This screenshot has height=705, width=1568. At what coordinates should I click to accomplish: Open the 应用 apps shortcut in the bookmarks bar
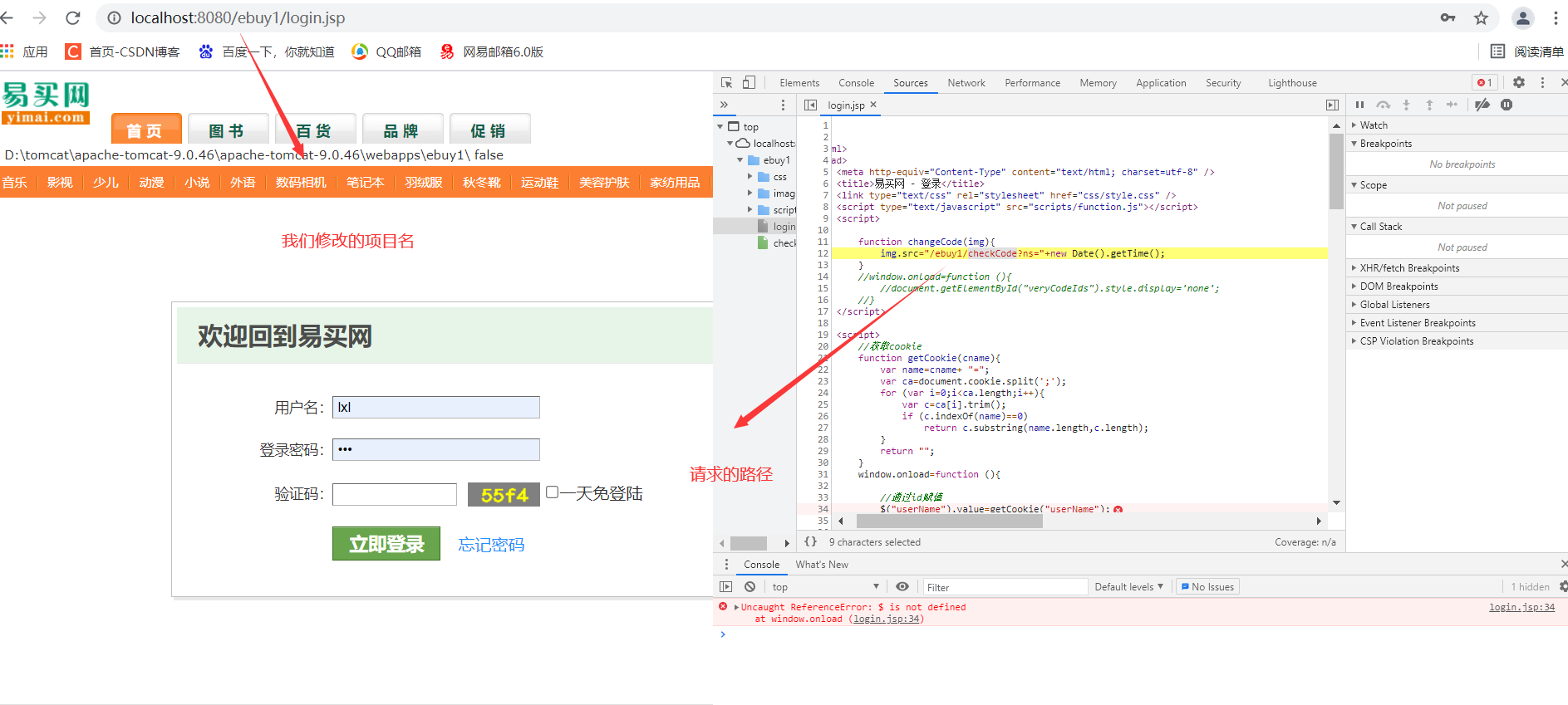pos(24,51)
